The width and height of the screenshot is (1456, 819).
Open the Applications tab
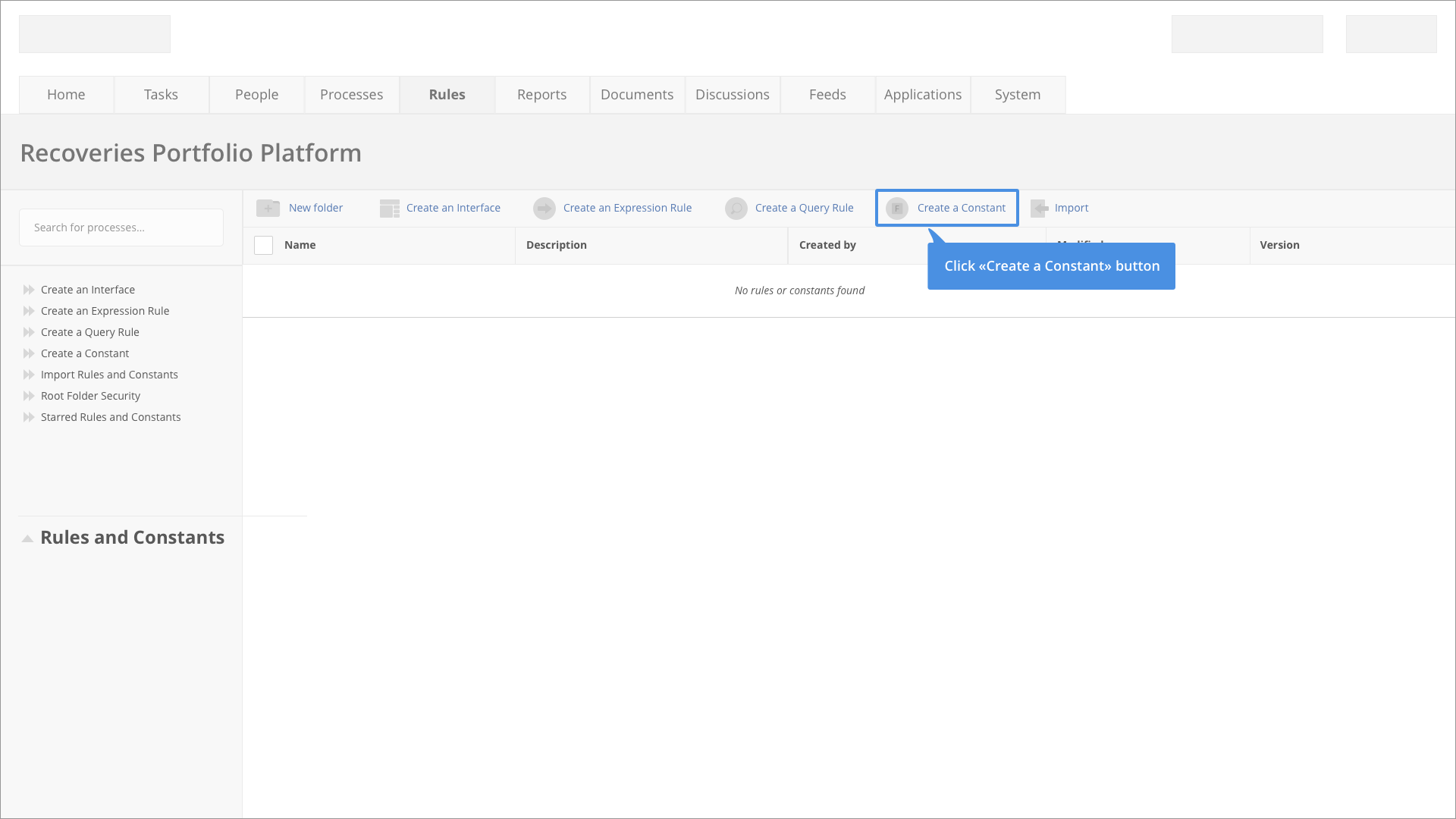pyautogui.click(x=922, y=95)
